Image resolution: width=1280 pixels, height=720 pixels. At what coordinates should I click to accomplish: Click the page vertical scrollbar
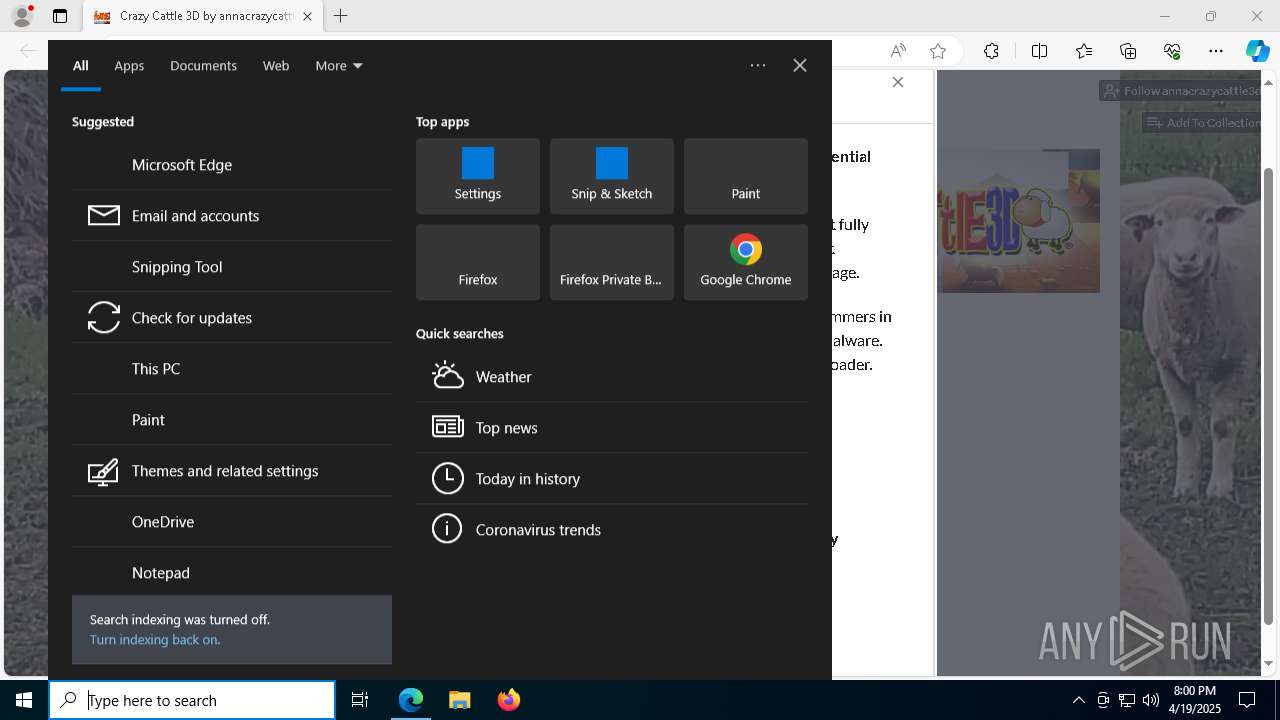1269,395
